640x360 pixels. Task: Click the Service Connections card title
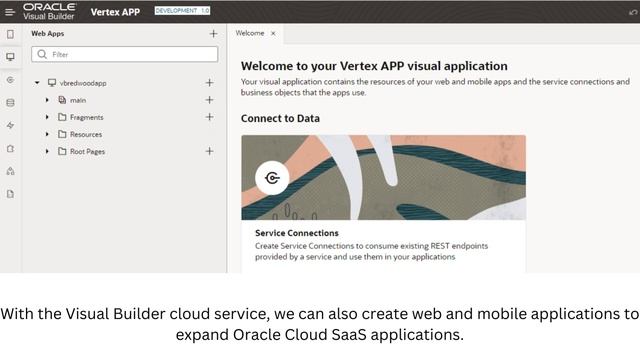[x=297, y=233]
